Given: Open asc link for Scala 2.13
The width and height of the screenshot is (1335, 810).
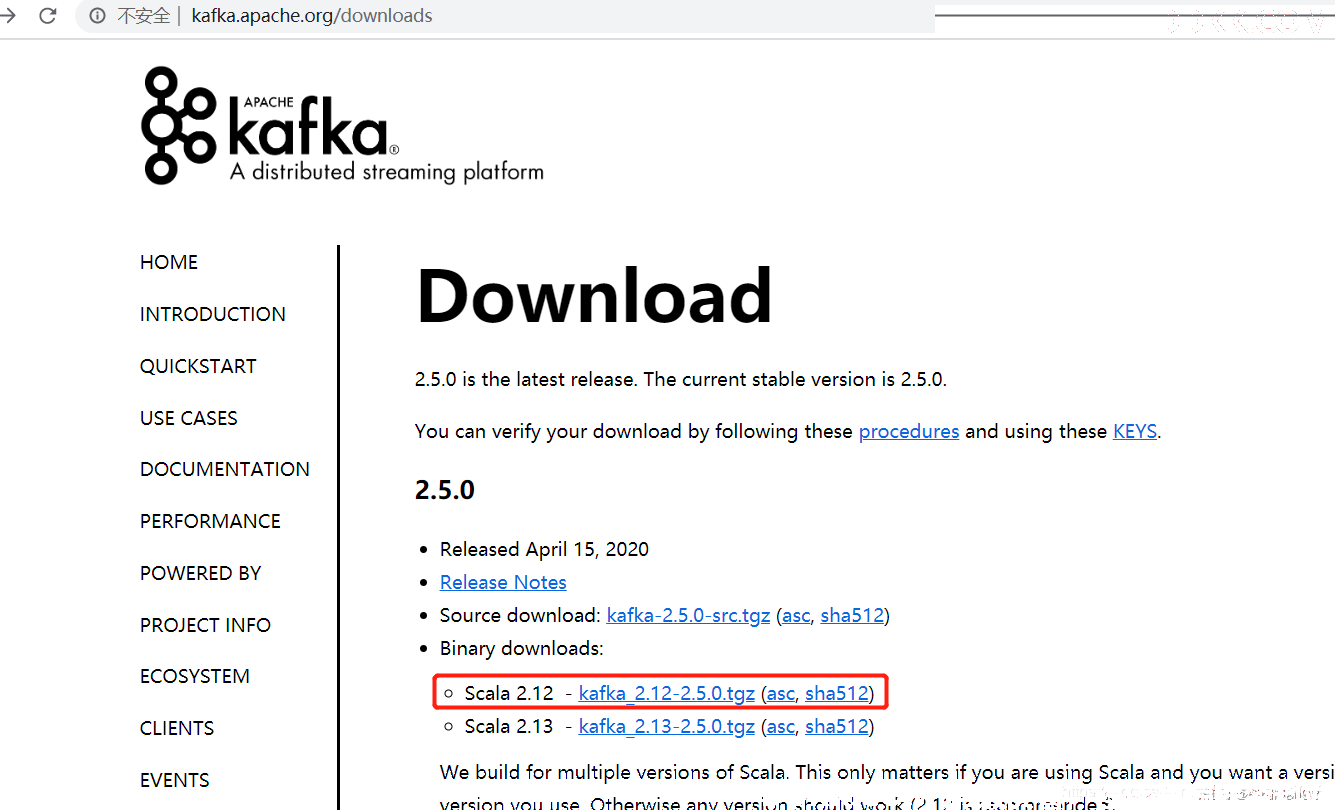Looking at the screenshot, I should [x=781, y=726].
